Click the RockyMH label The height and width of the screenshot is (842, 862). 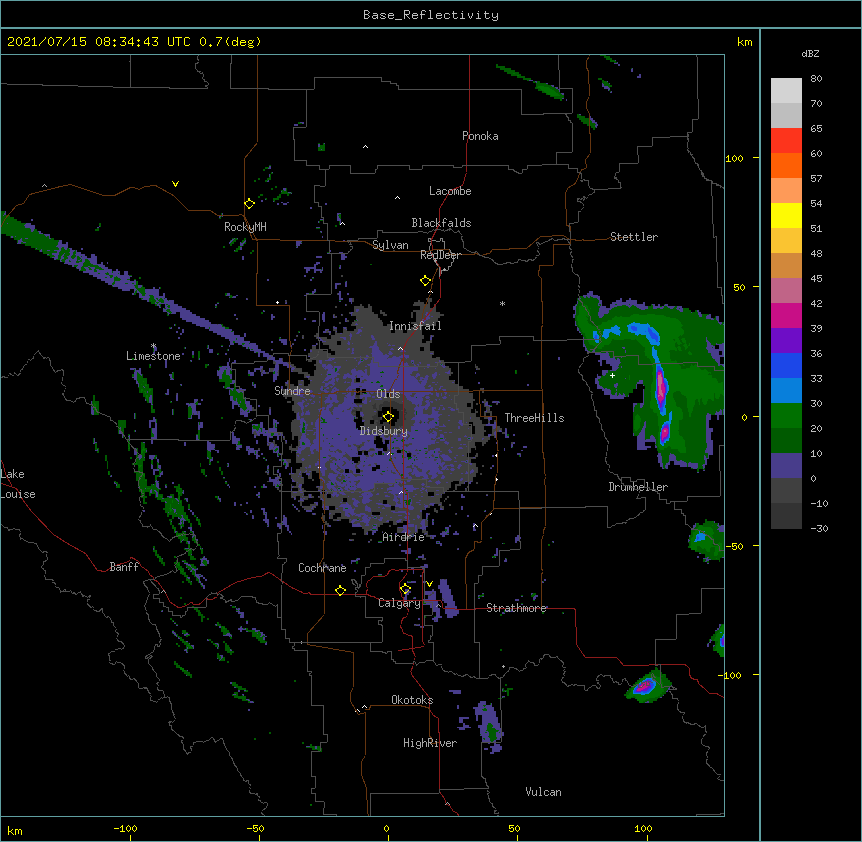[245, 227]
